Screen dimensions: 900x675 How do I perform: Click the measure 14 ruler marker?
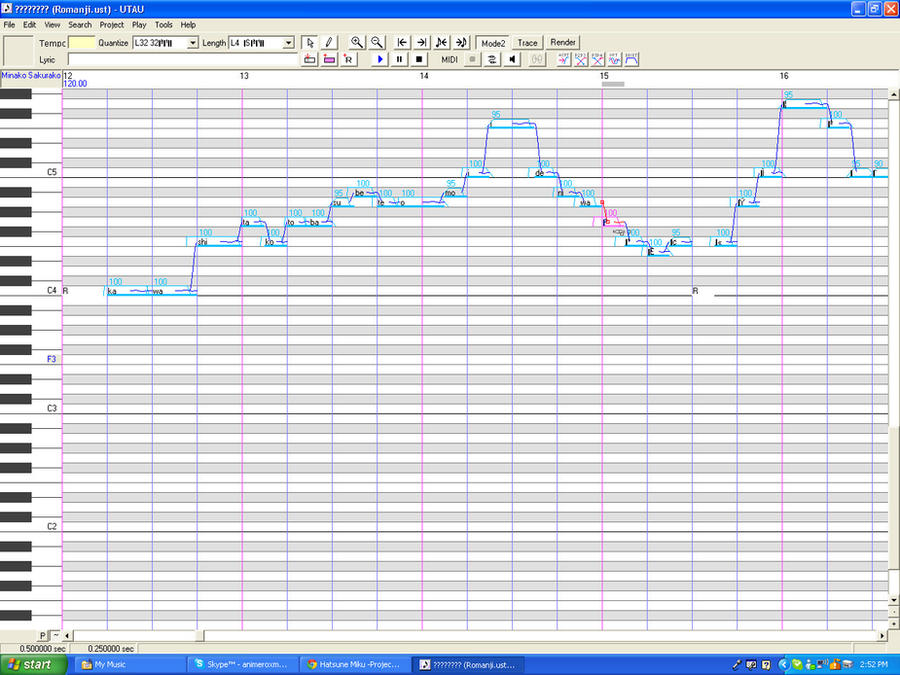click(424, 76)
